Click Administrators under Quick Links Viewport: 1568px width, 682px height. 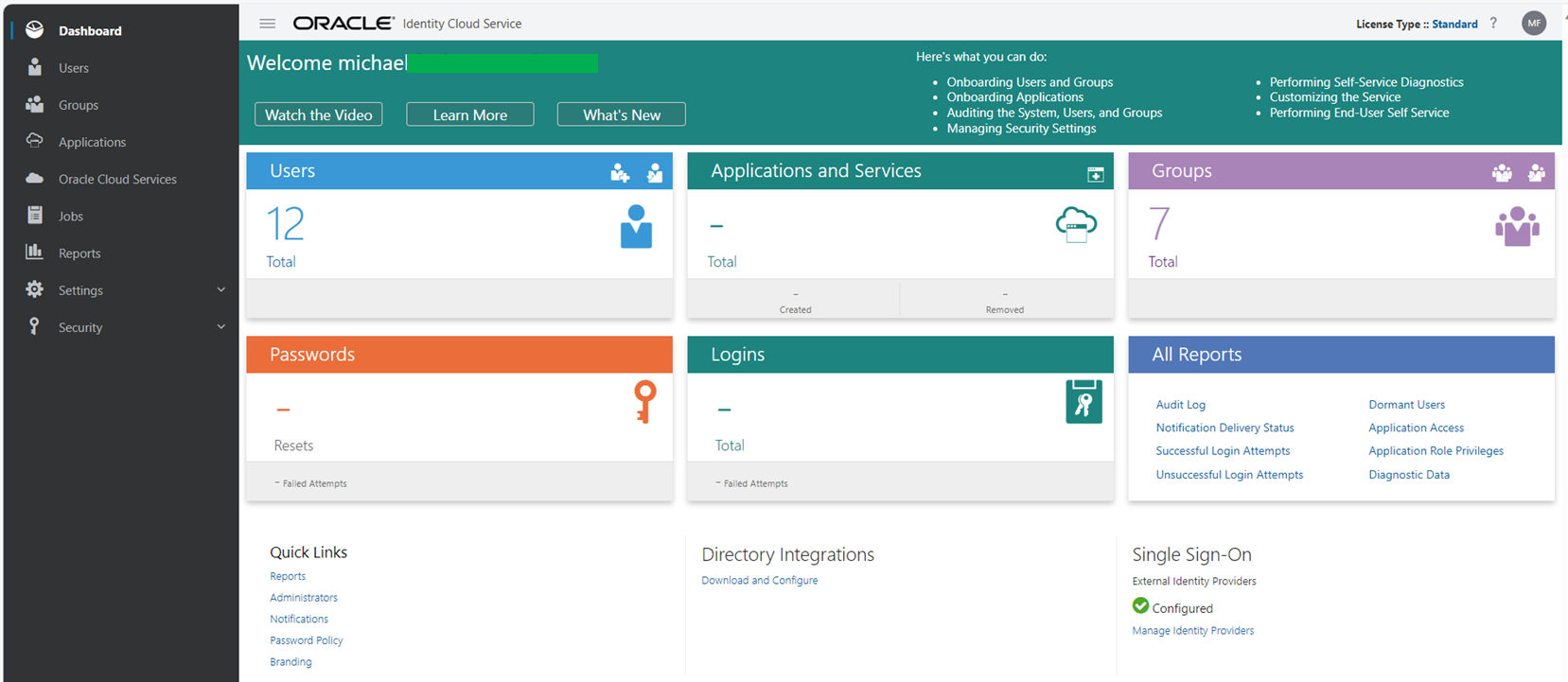pos(304,598)
